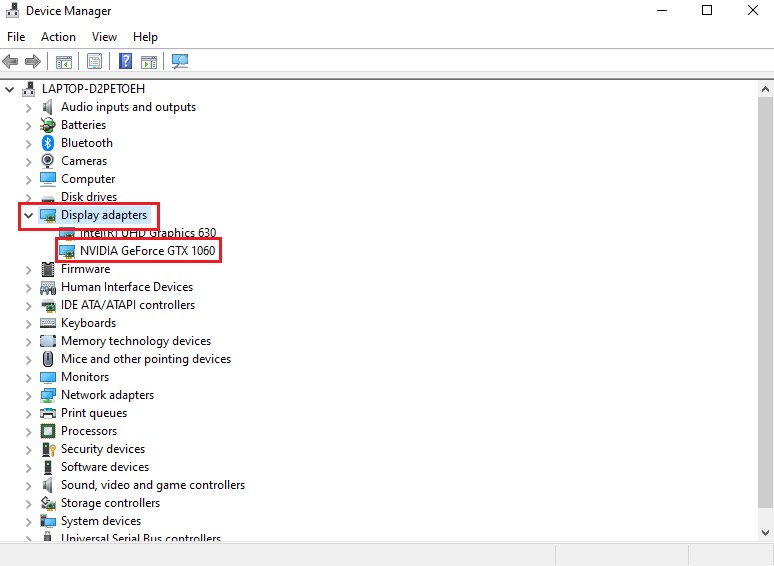Viewport: 774px width, 566px height.
Task: Click the Storage controllers icon
Action: coord(48,503)
